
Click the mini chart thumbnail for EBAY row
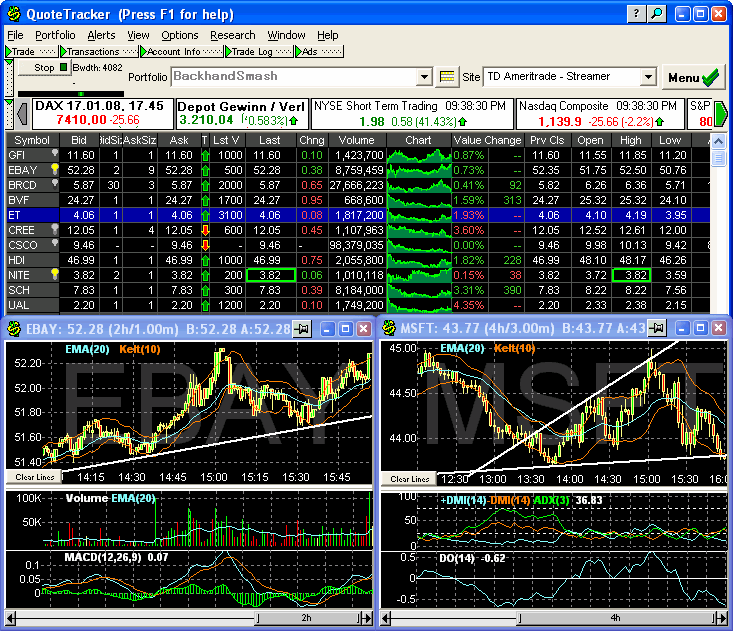pos(419,170)
